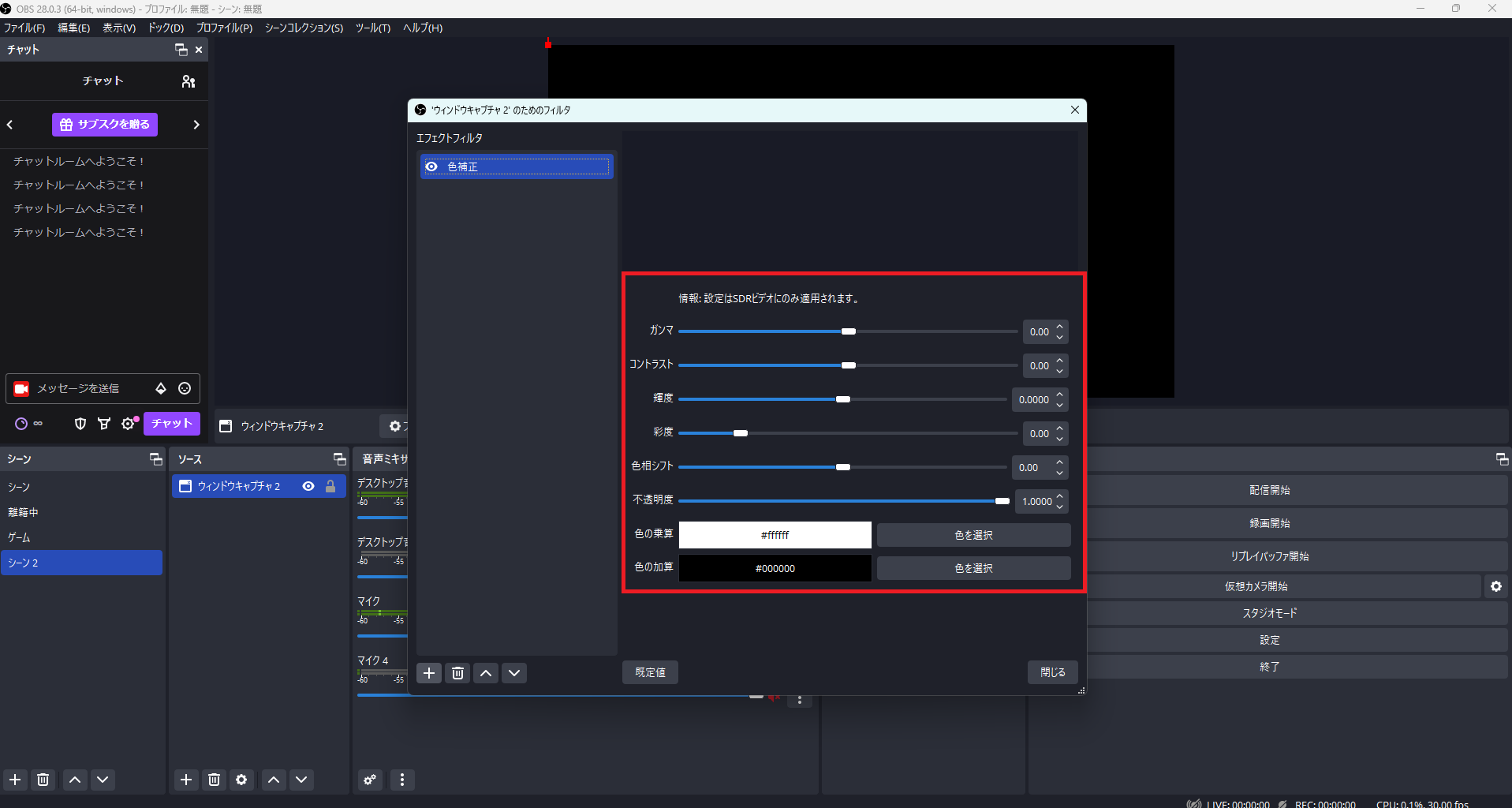Screen dimensions: 1512x808
Task: Remove selected scene with trash icon
Action: [x=43, y=780]
